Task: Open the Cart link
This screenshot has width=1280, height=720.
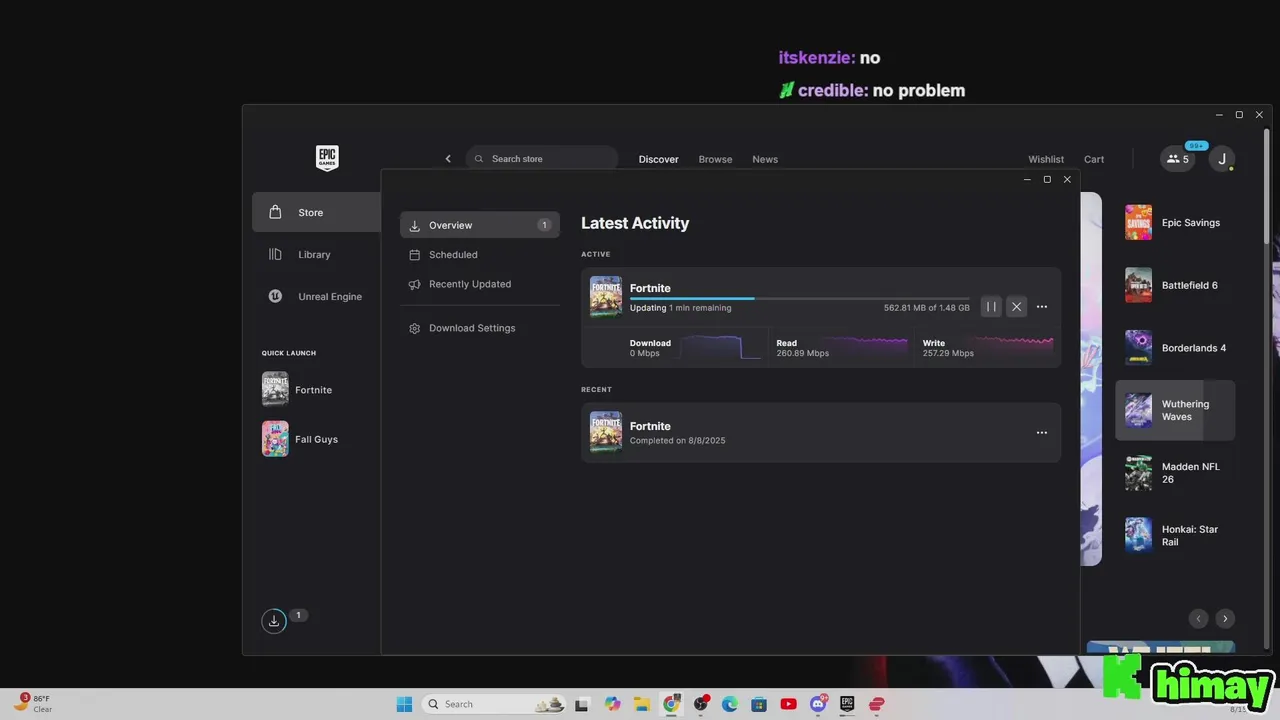Action: pos(1094,159)
